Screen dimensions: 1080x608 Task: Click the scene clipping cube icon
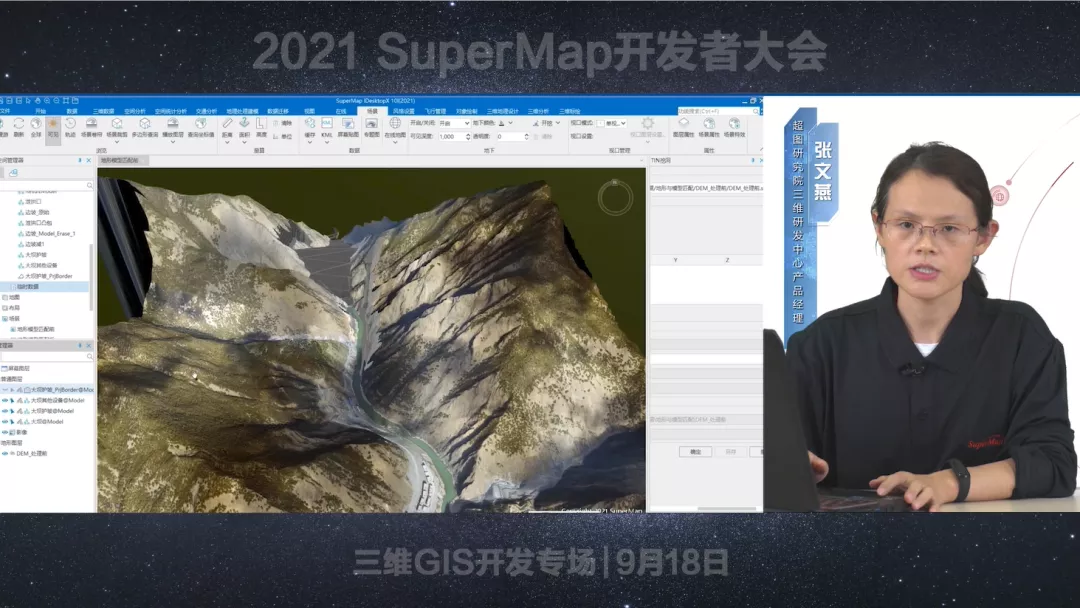pyautogui.click(x=117, y=123)
